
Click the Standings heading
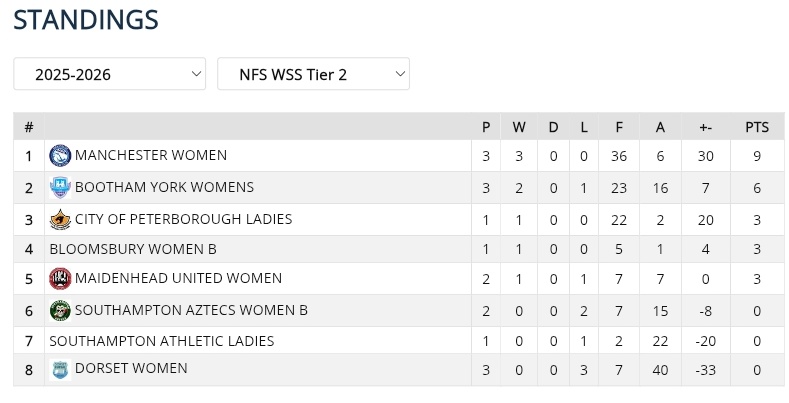pos(86,20)
